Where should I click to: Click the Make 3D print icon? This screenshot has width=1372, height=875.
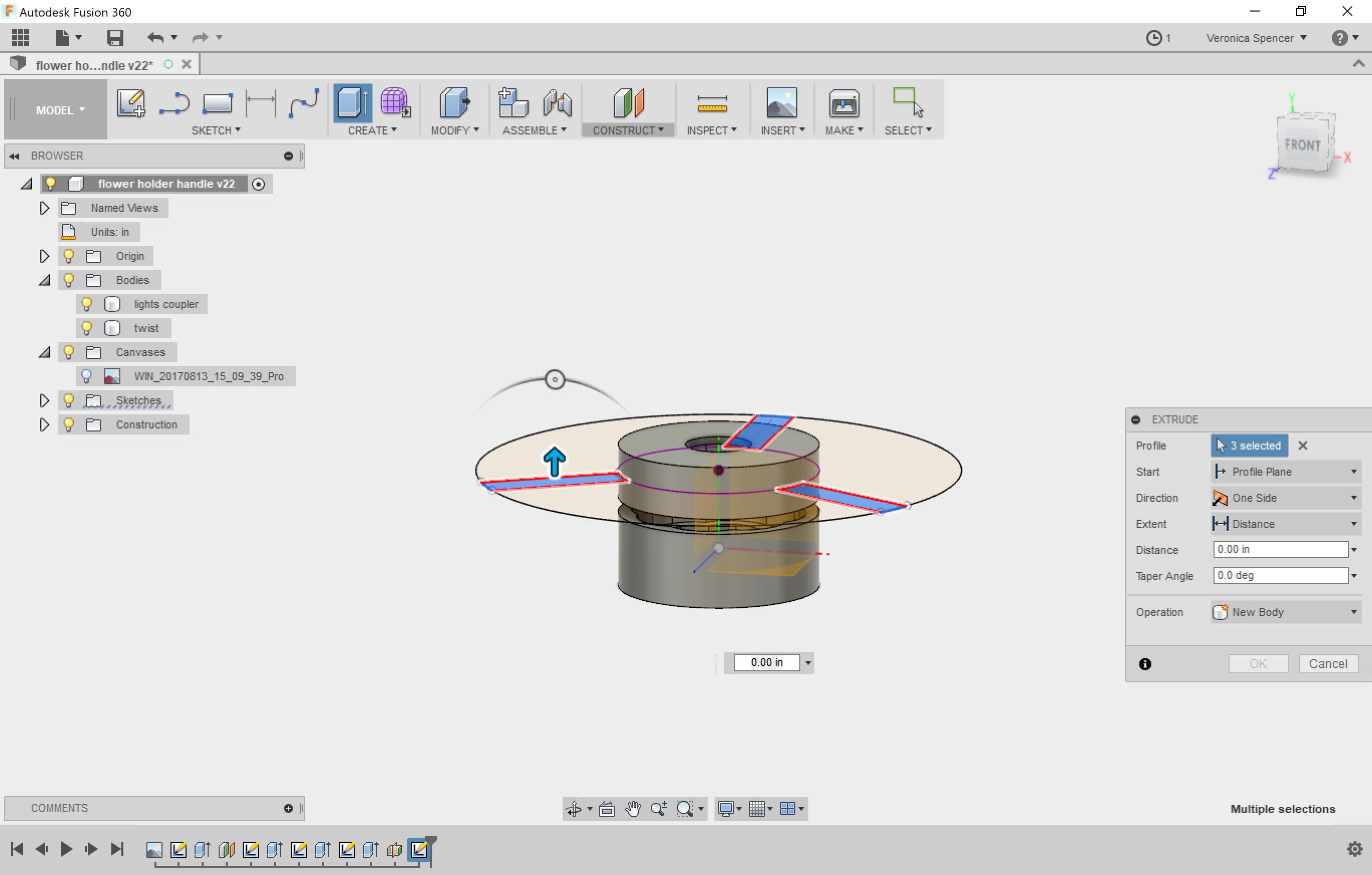point(844,103)
